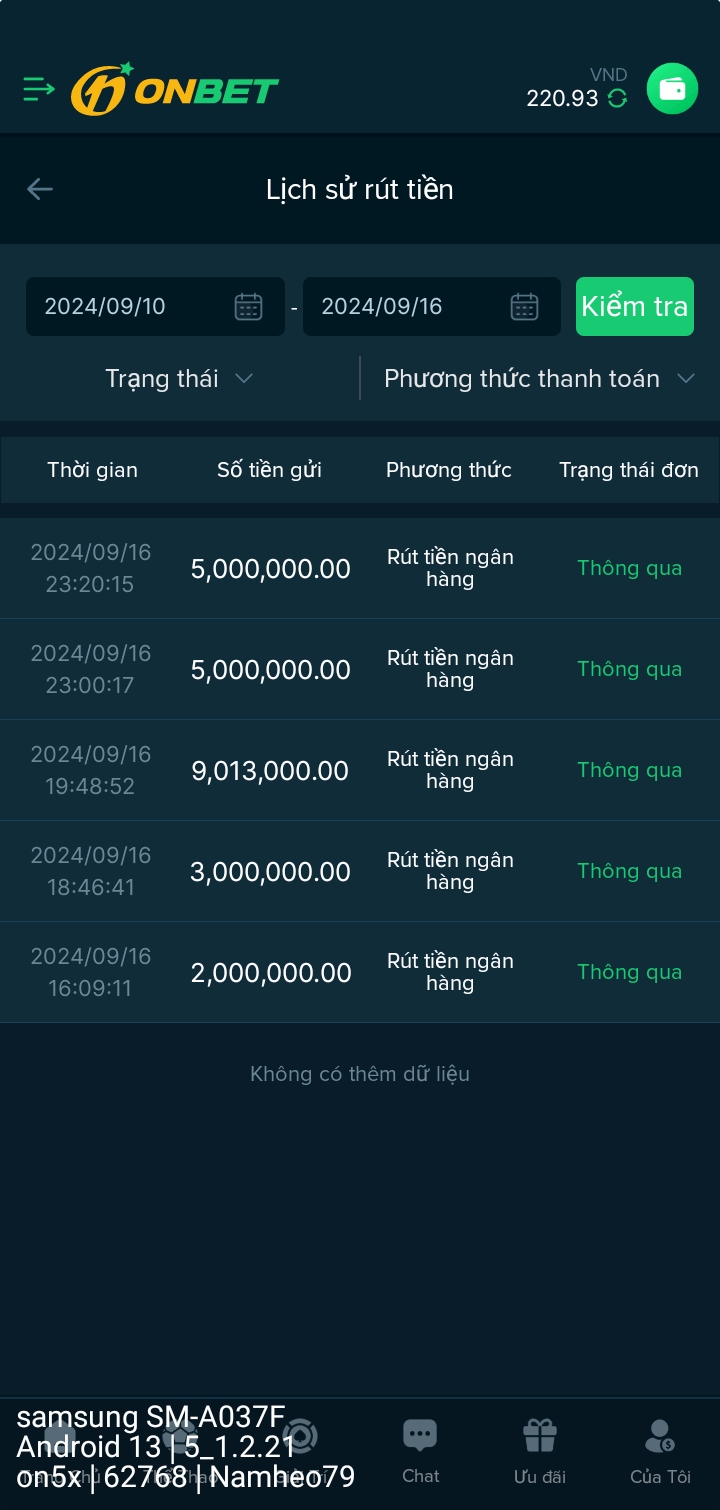Switch to the Ưu đãi tab
Image resolution: width=720 pixels, height=1510 pixels.
(540, 1451)
